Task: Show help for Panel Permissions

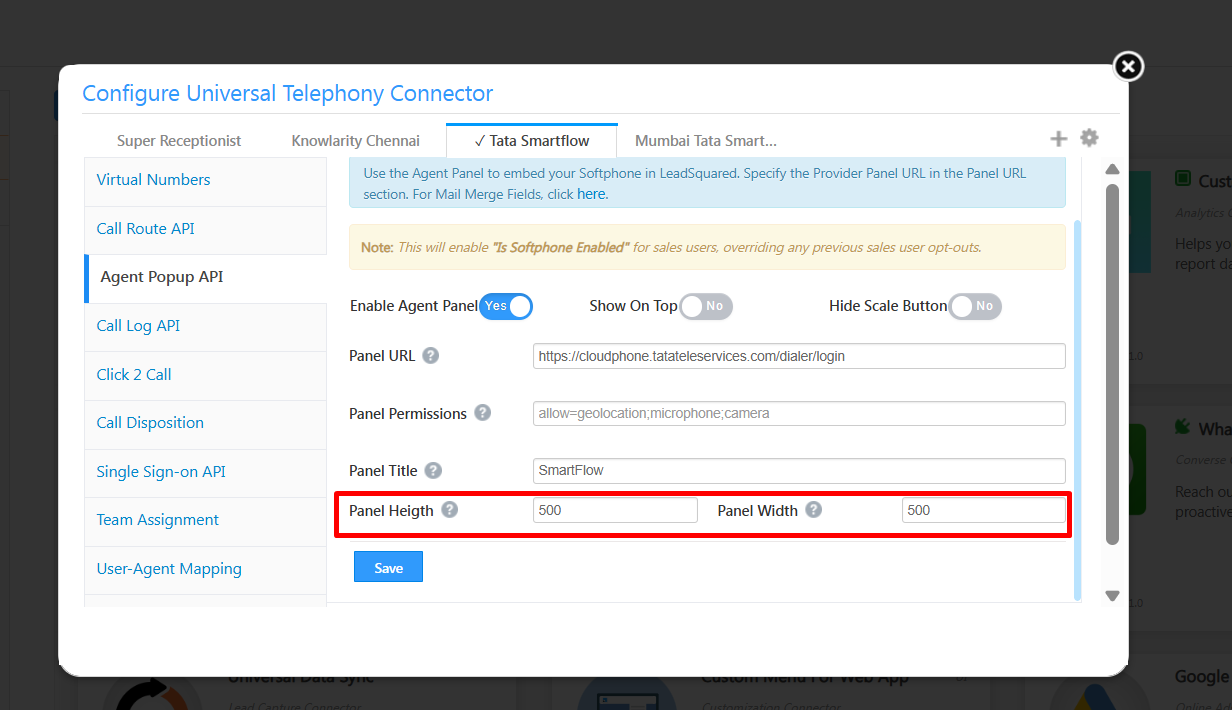Action: pos(482,413)
